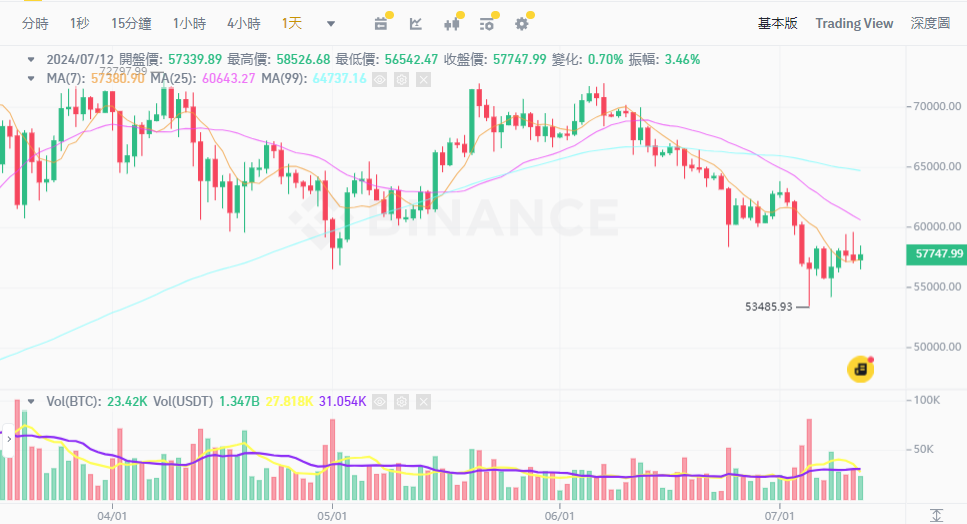The image size is (967, 524).
Task: Hide the Volume indicator using eye icon
Action: pos(379,402)
